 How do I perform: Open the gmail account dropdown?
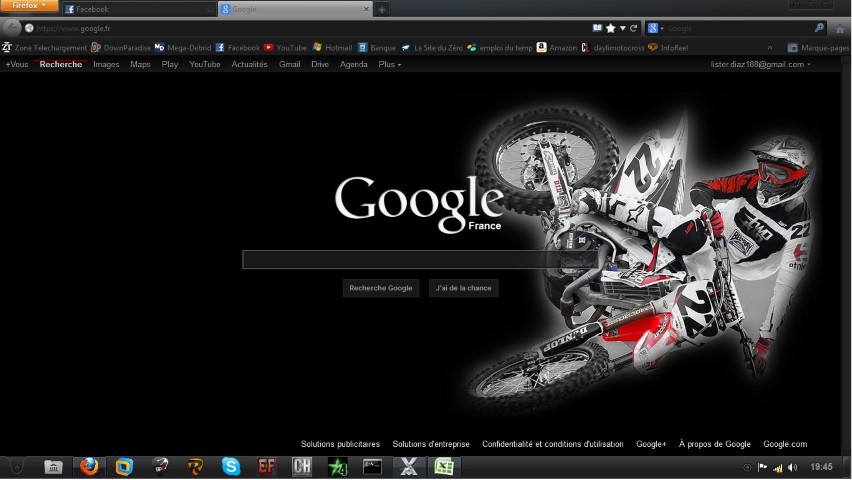click(760, 64)
